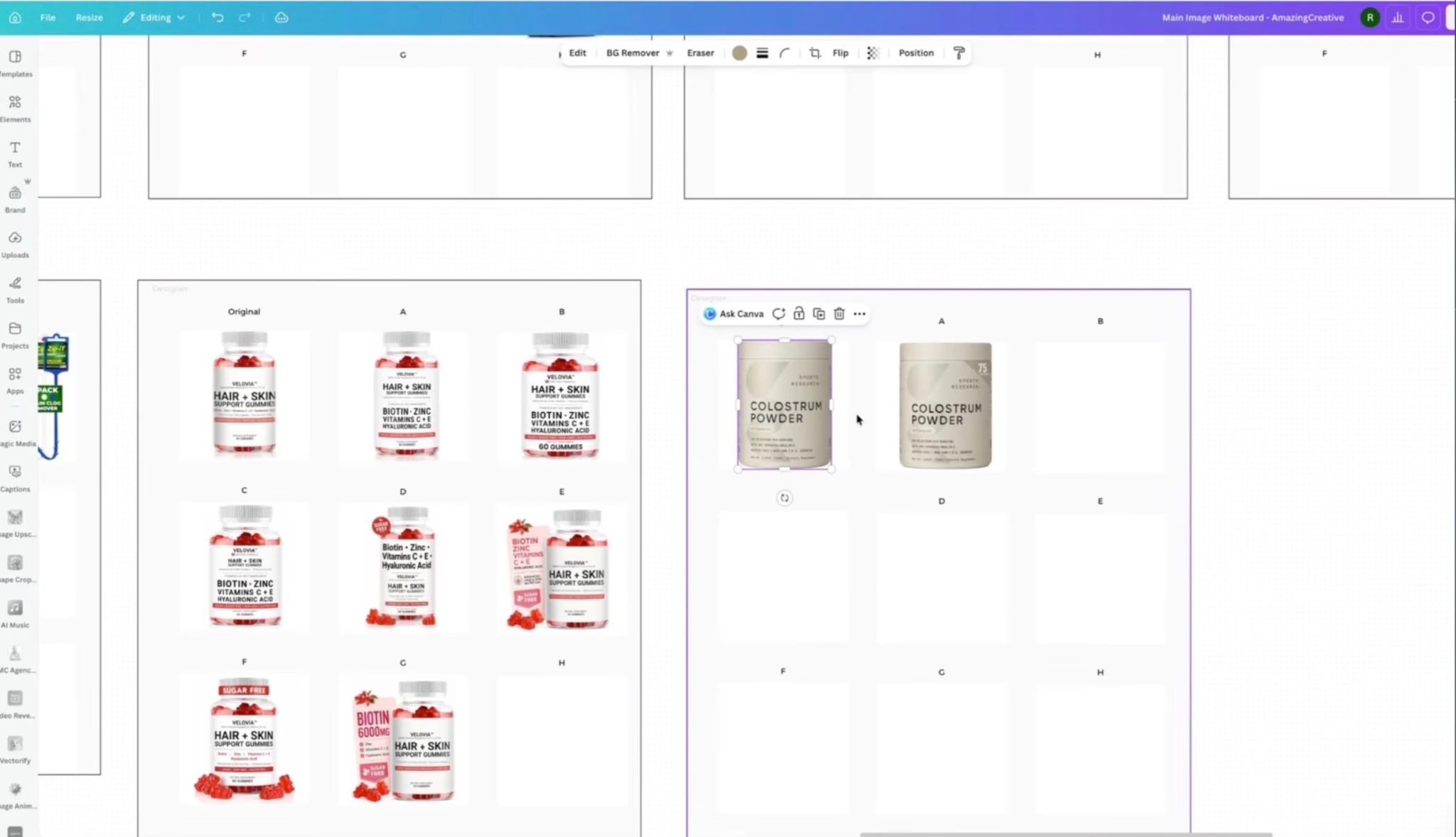Image resolution: width=1456 pixels, height=837 pixels.
Task: Click the horizontal scrollbar at the bottom
Action: click(x=1066, y=834)
